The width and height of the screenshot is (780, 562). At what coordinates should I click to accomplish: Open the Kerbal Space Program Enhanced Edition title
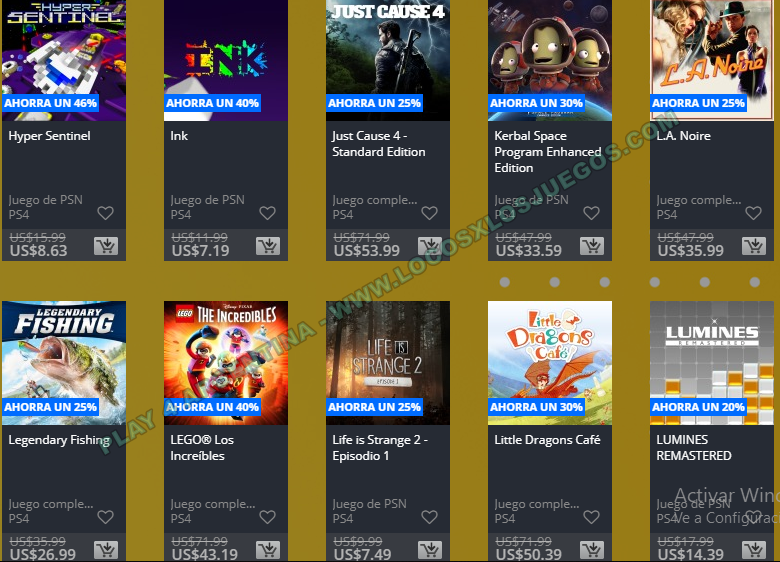click(548, 152)
